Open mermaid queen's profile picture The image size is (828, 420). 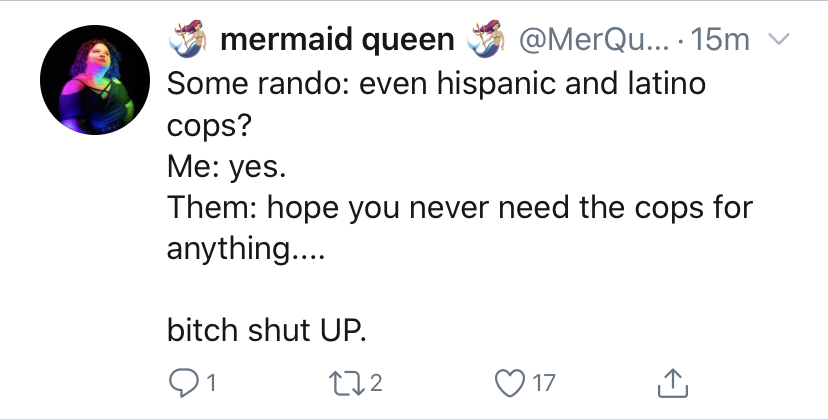pyautogui.click(x=95, y=80)
